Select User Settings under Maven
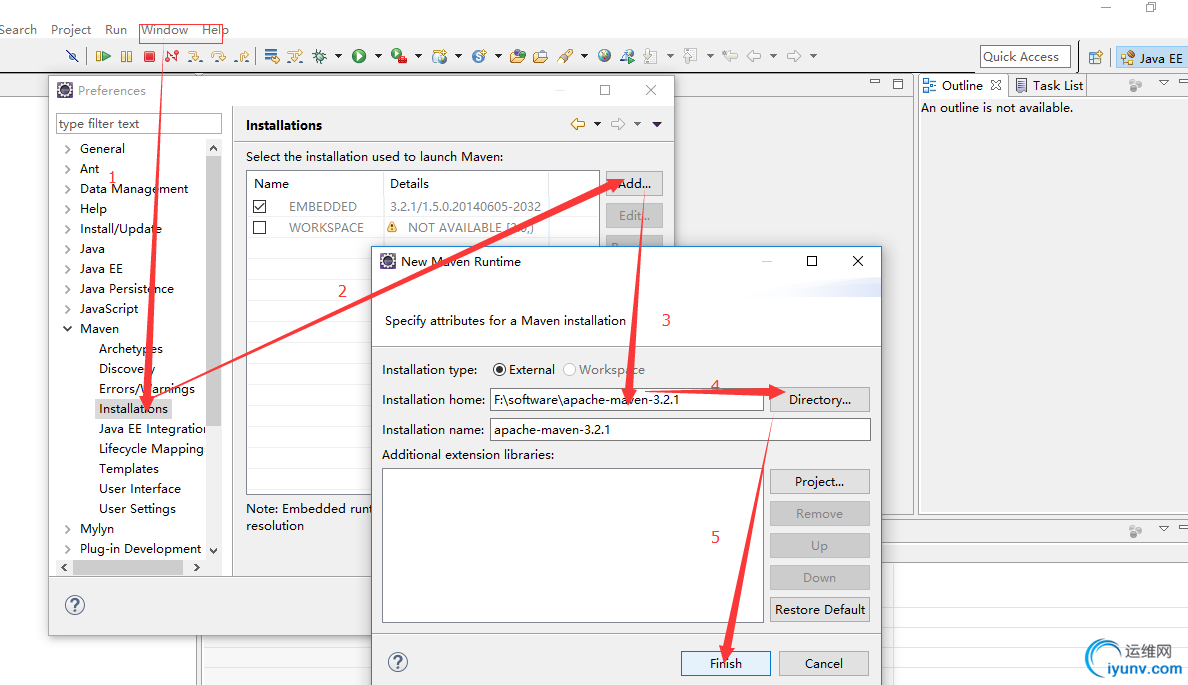 pyautogui.click(x=137, y=508)
